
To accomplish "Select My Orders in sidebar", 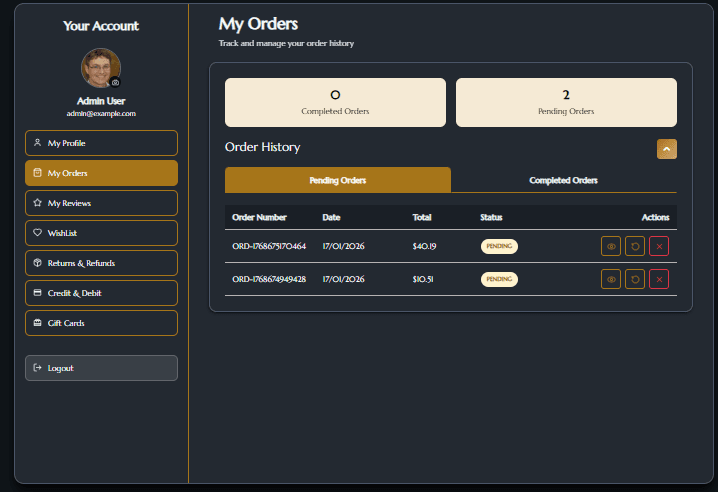I will [x=101, y=173].
